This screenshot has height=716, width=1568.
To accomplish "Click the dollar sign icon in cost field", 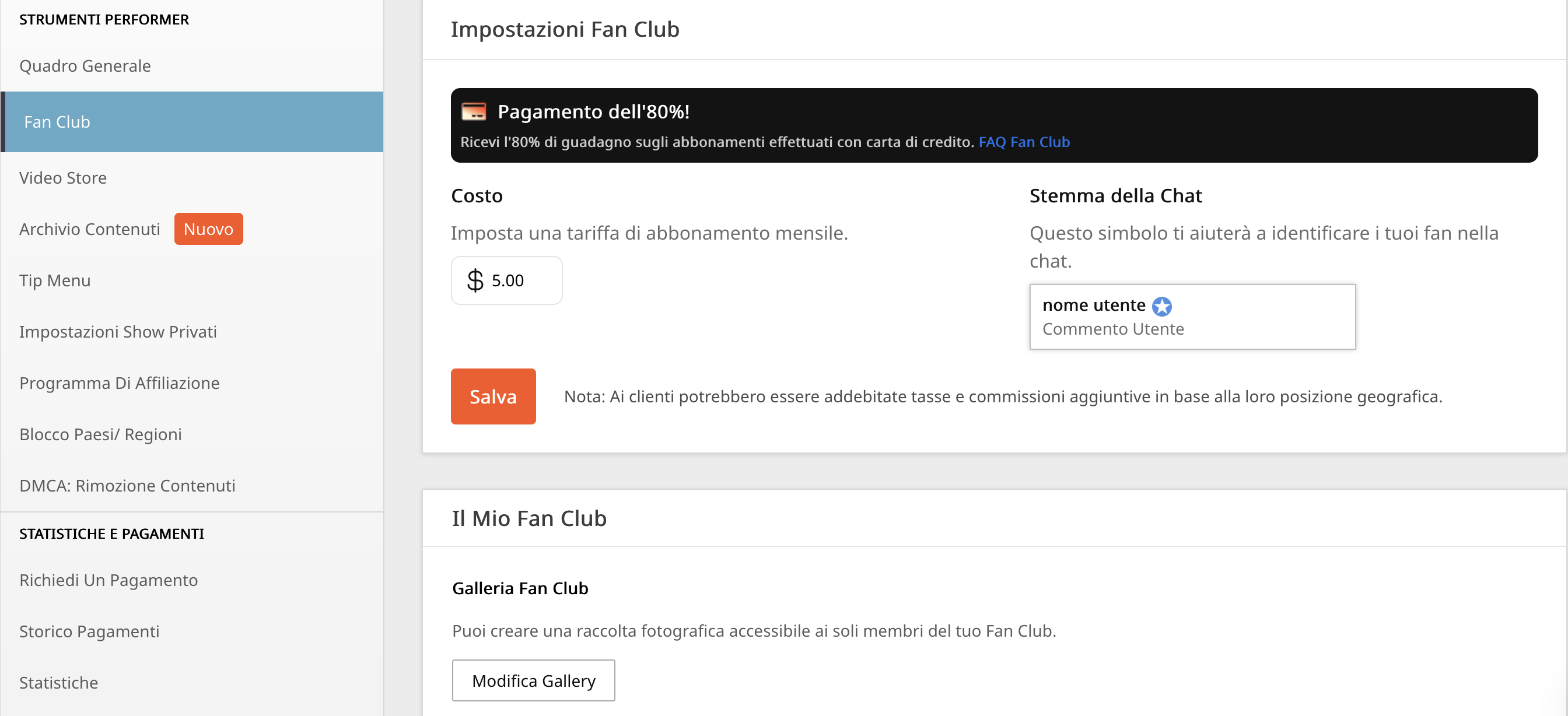I will (475, 280).
